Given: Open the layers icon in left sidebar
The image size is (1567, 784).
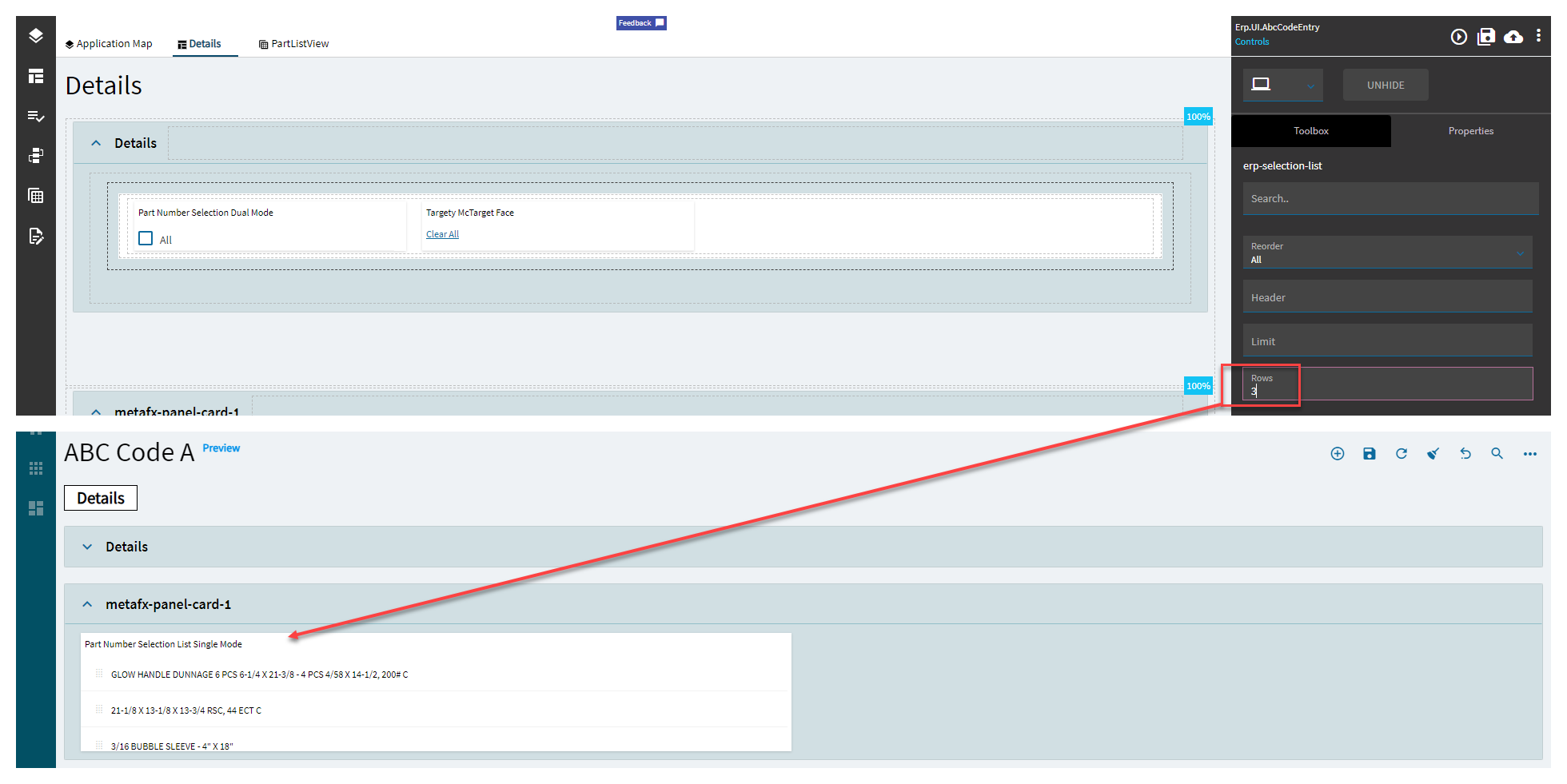Looking at the screenshot, I should tap(36, 36).
